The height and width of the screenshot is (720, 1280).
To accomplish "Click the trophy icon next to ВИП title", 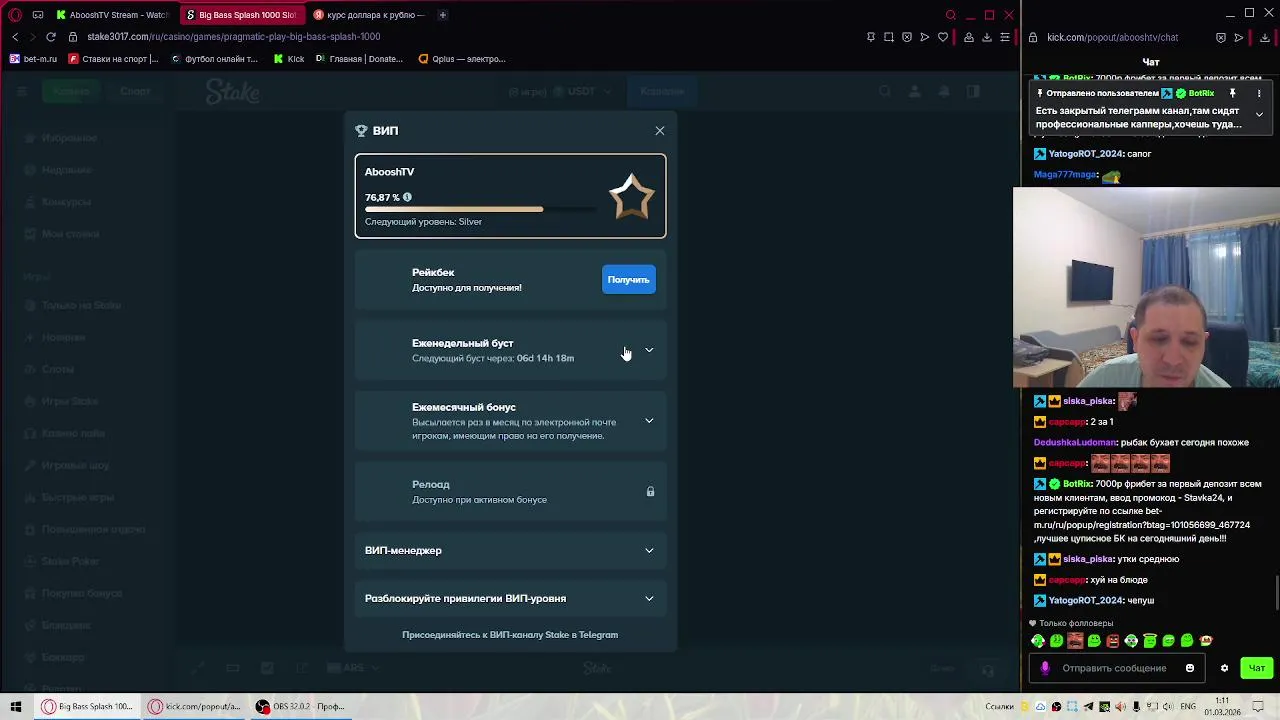I will click(361, 131).
